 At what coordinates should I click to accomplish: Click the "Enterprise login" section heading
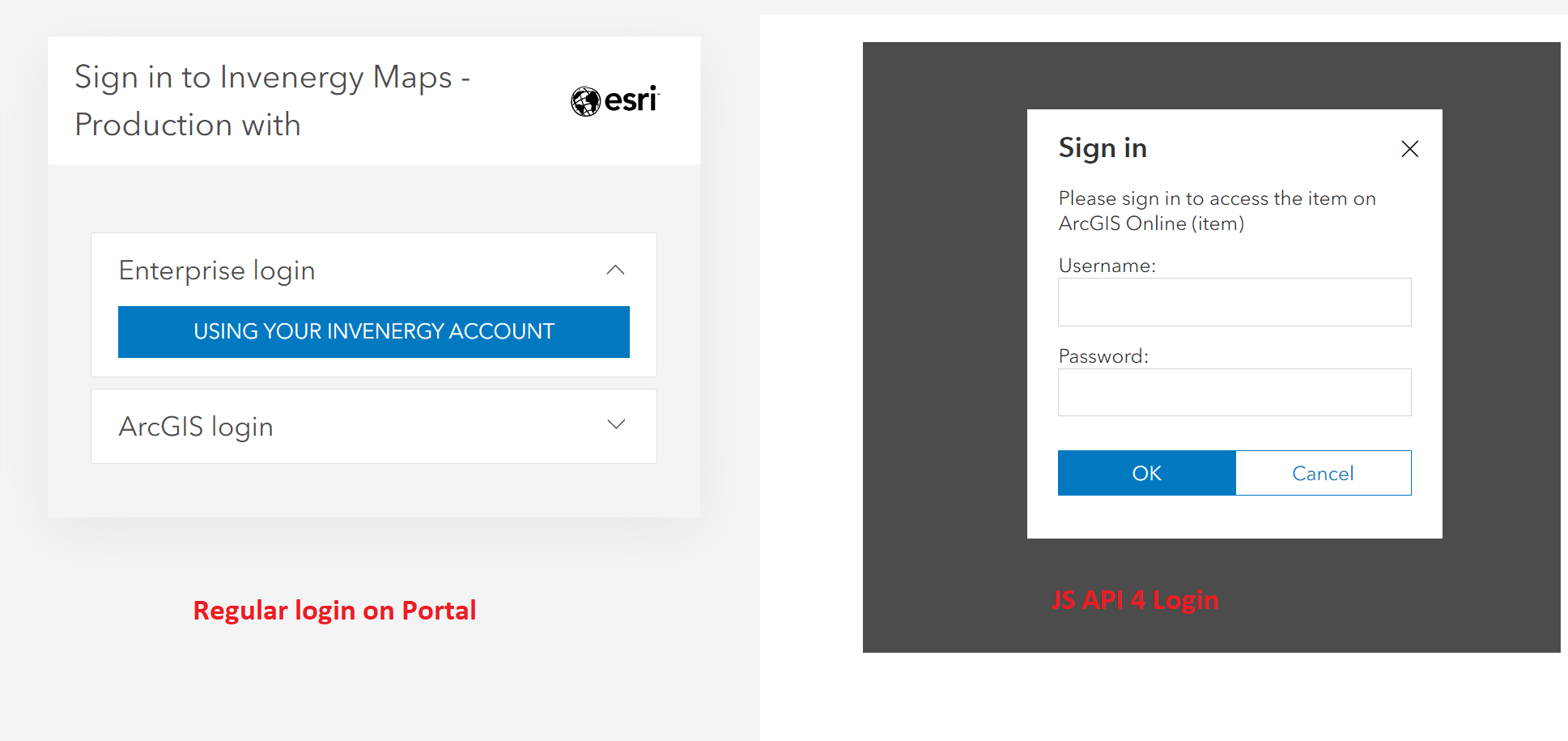click(217, 270)
